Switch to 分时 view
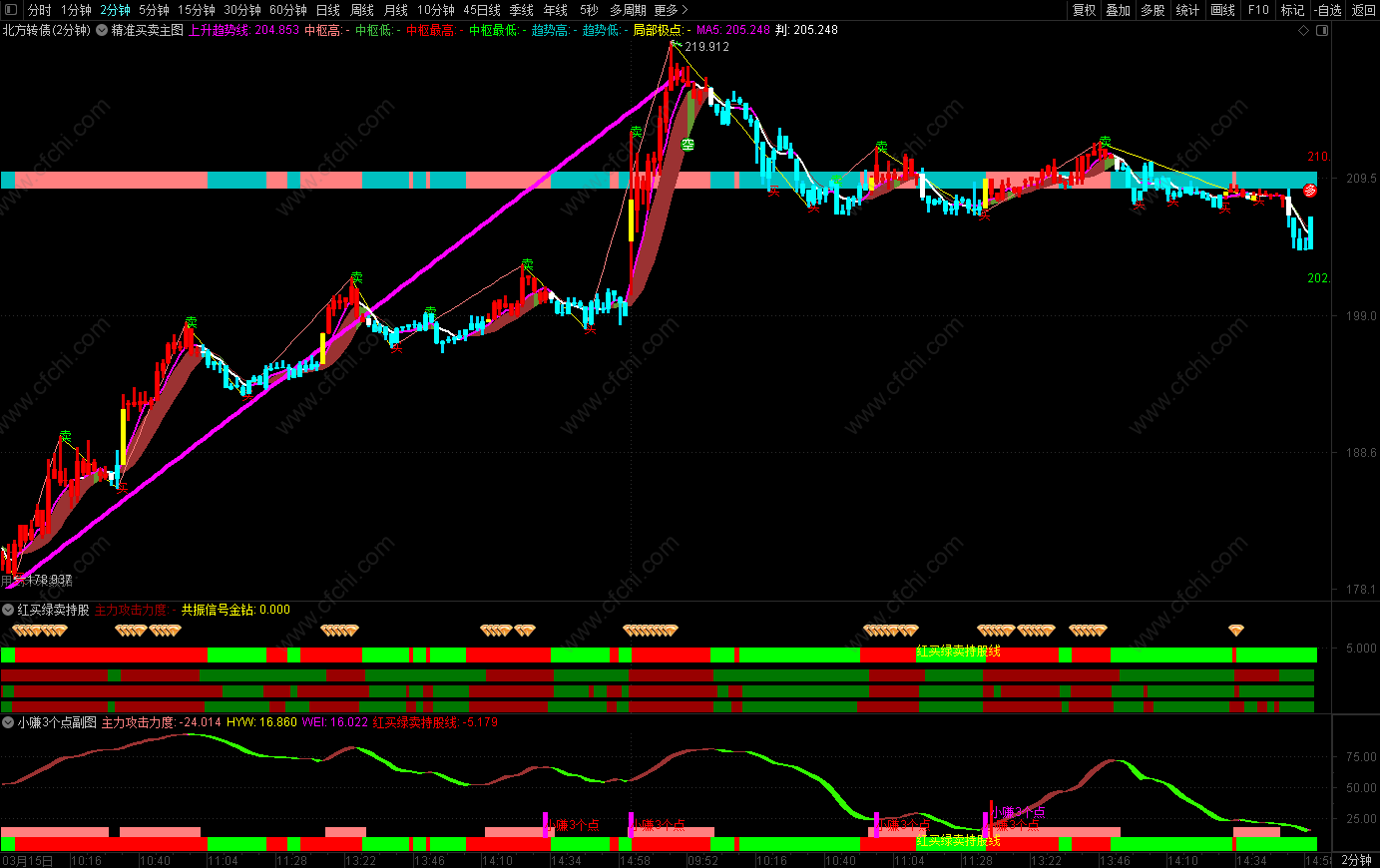The width and height of the screenshot is (1380, 868). pyautogui.click(x=39, y=10)
